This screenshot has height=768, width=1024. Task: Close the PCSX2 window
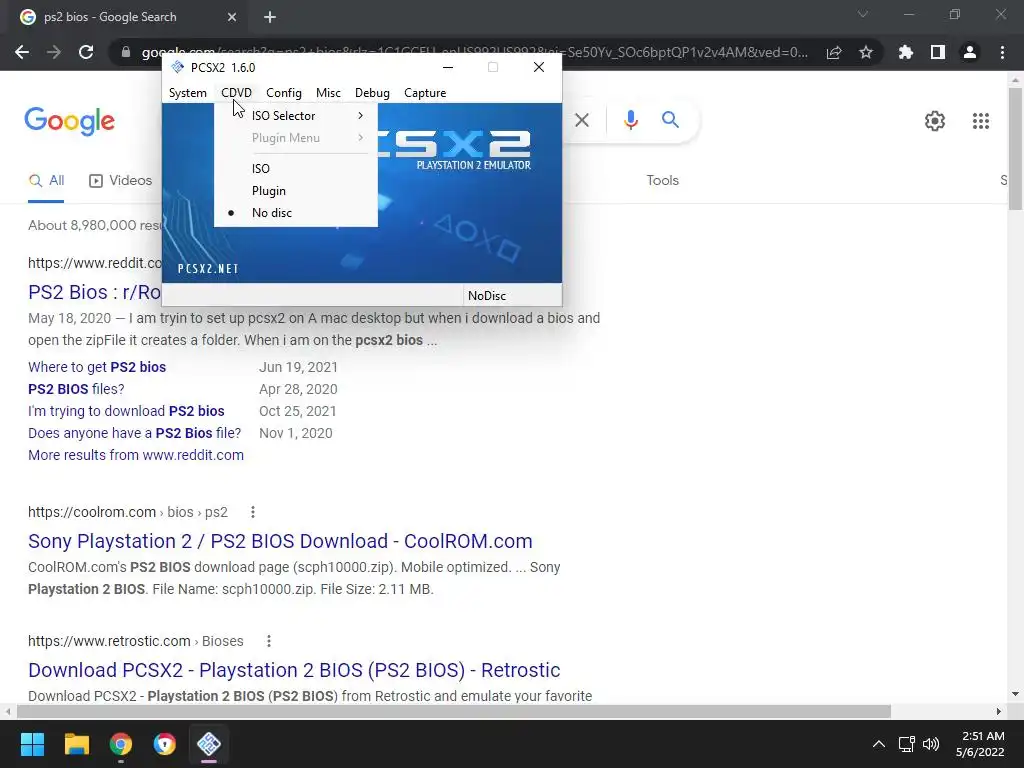(539, 67)
